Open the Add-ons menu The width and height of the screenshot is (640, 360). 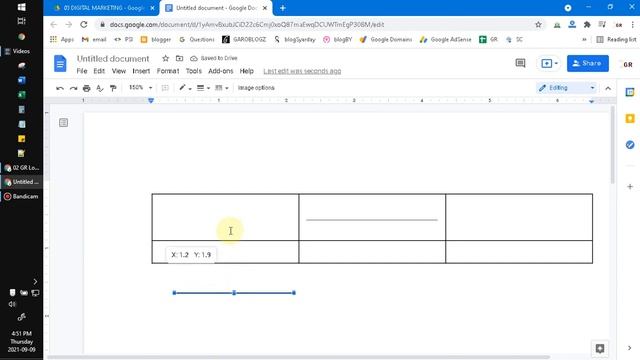(220, 71)
